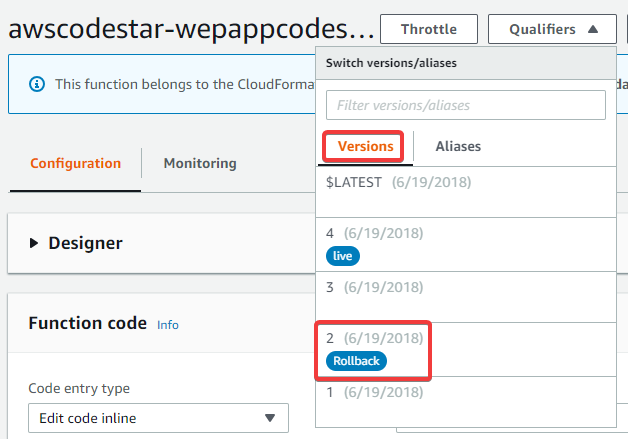Screen dimensions: 628x439
Task: Select version 1 from the list
Action: (466, 402)
